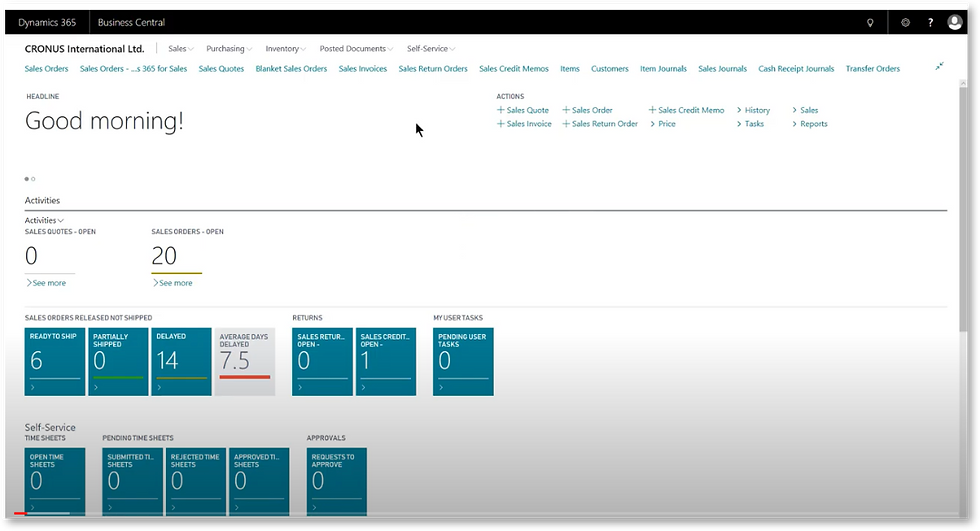
Task: Open the Customers link
Action: [x=610, y=69]
